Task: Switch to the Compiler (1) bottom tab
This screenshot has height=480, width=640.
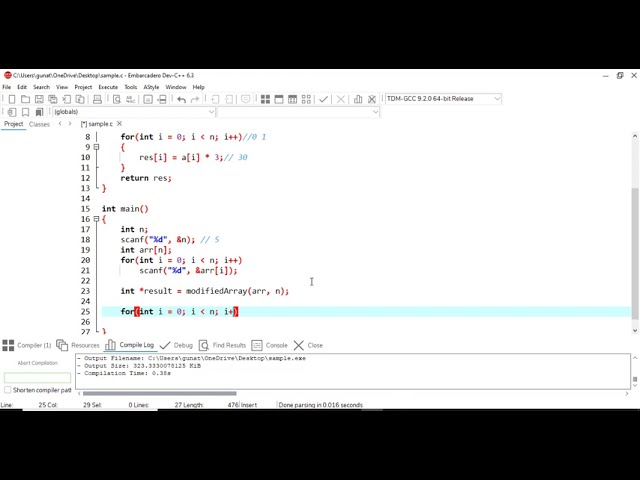Action: tap(27, 345)
